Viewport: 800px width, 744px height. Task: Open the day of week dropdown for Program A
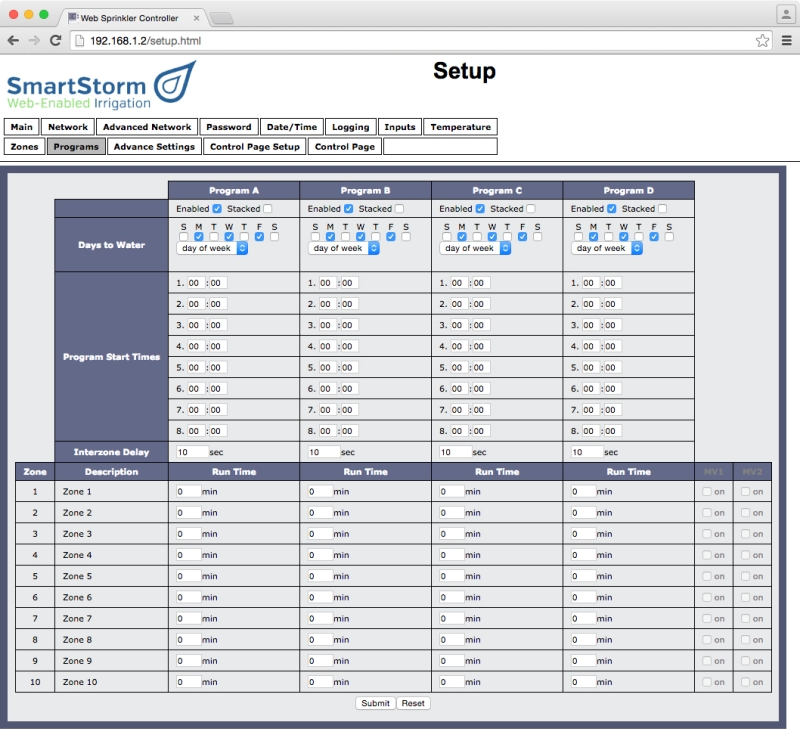212,249
